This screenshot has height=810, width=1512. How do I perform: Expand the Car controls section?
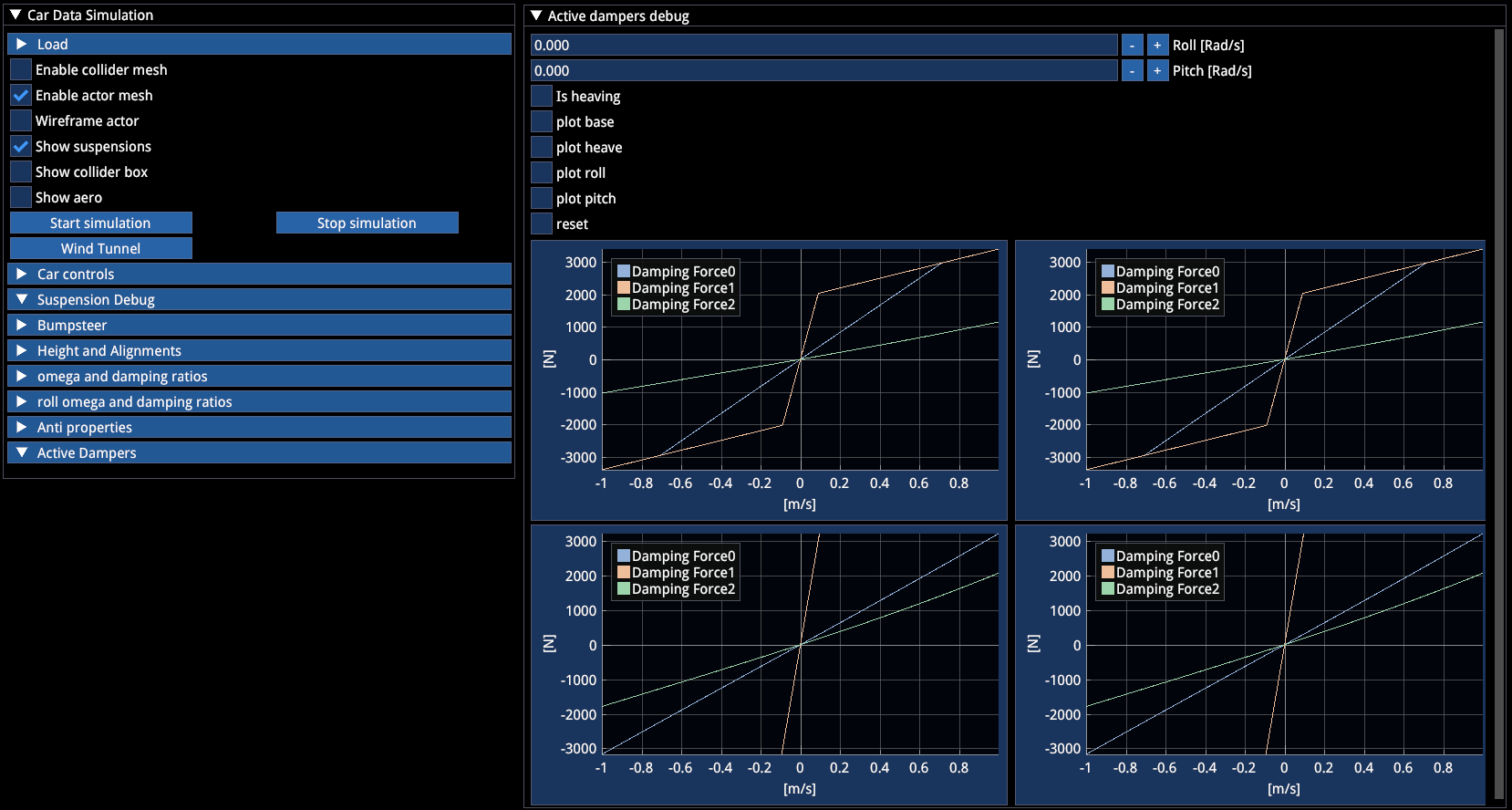(x=260, y=274)
